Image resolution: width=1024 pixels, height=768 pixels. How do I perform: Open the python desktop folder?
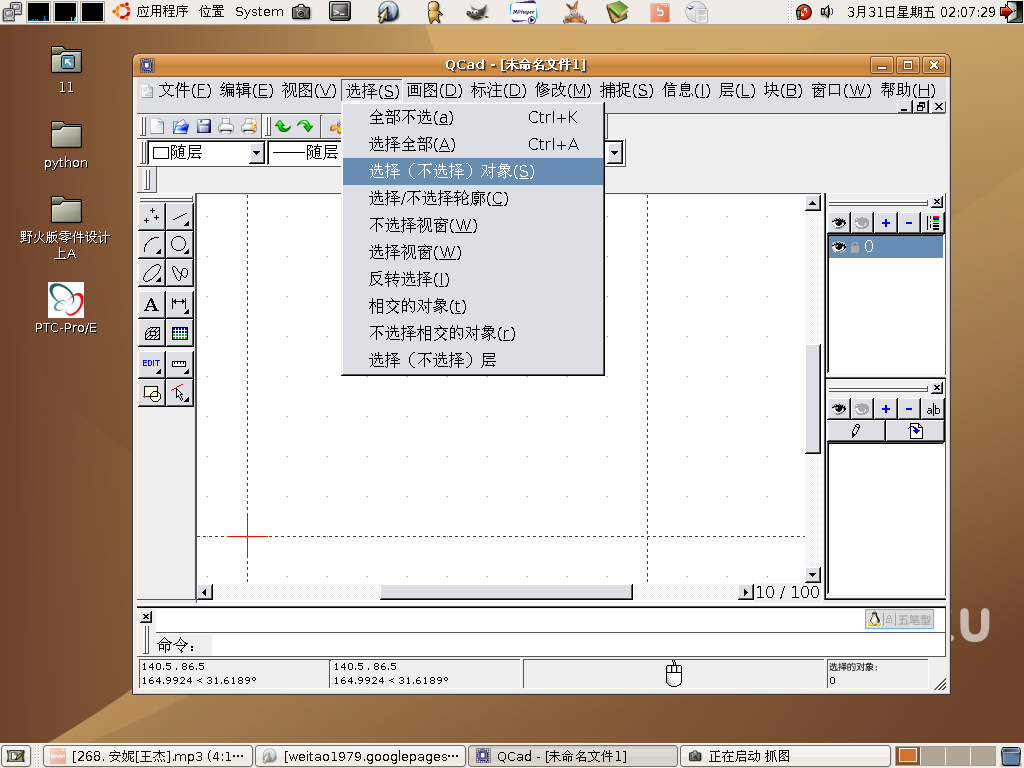pyautogui.click(x=66, y=146)
